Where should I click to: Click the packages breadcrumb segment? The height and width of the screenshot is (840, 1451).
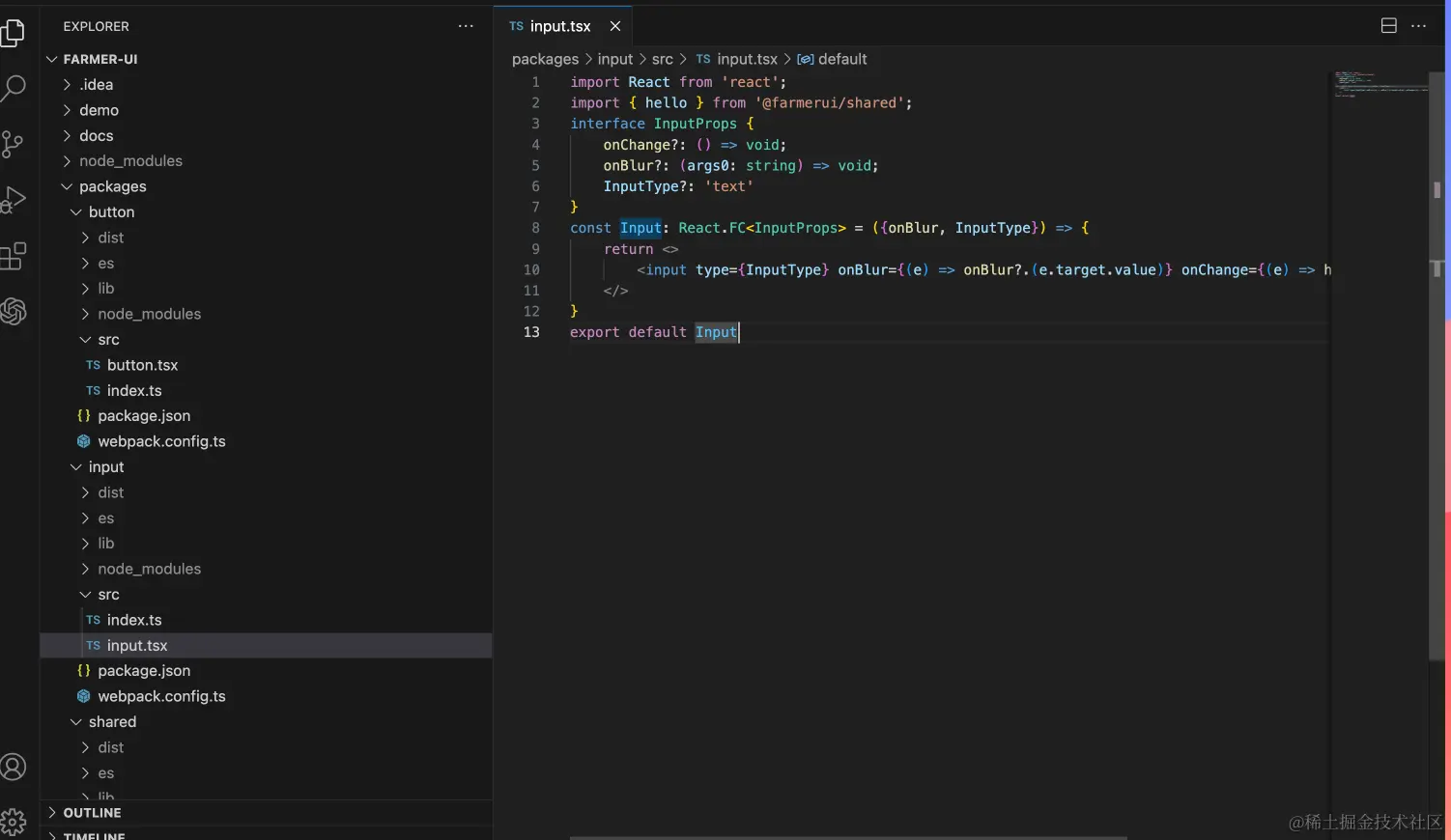pyautogui.click(x=545, y=59)
